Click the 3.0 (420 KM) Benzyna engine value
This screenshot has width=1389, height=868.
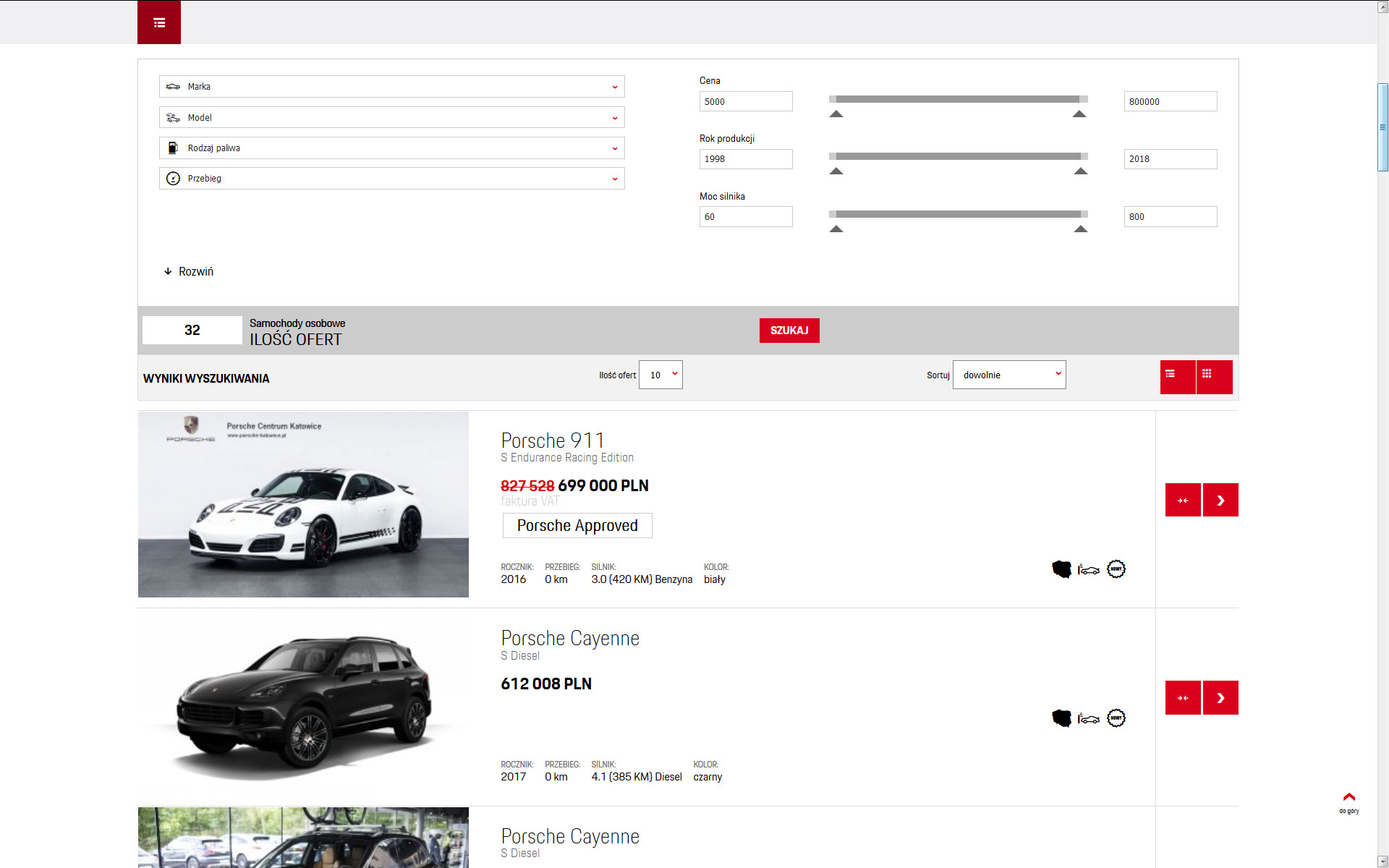tap(642, 579)
